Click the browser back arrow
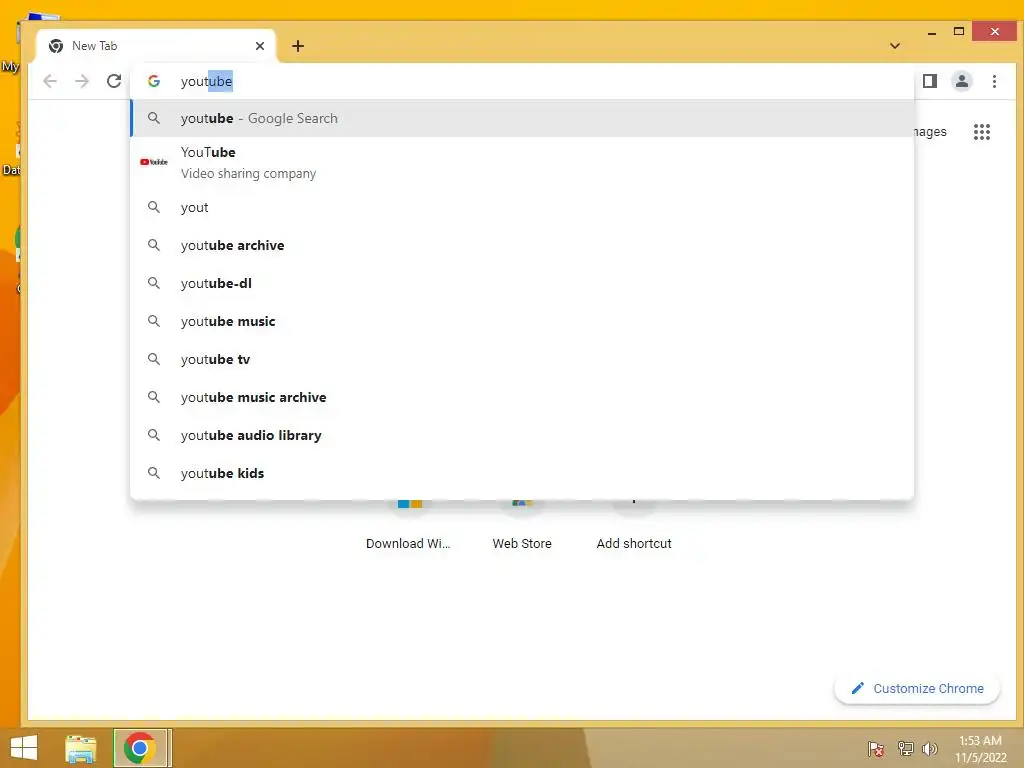Screen dimensions: 1024x768 click(50, 81)
